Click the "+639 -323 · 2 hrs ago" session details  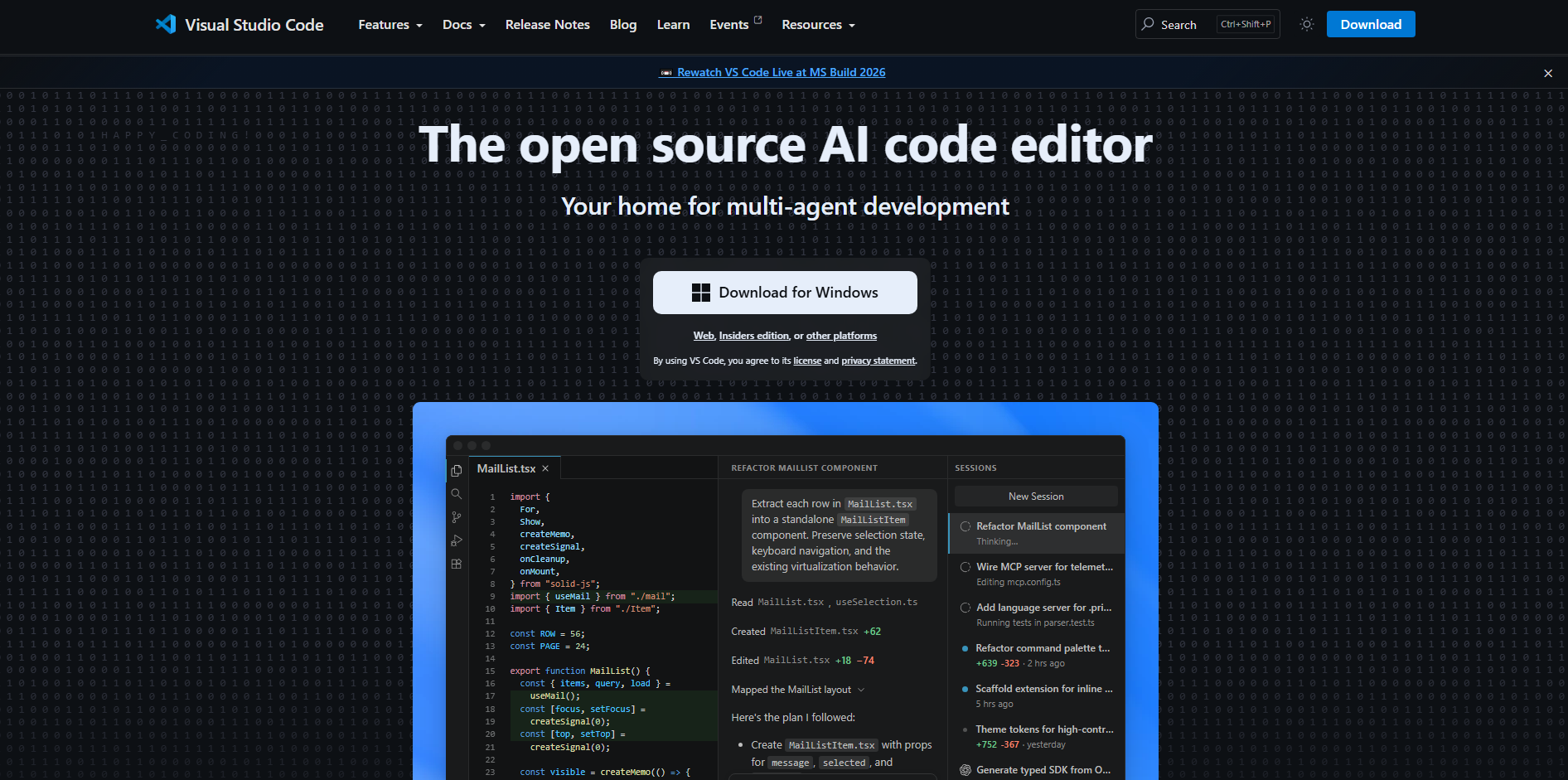coord(1020,664)
